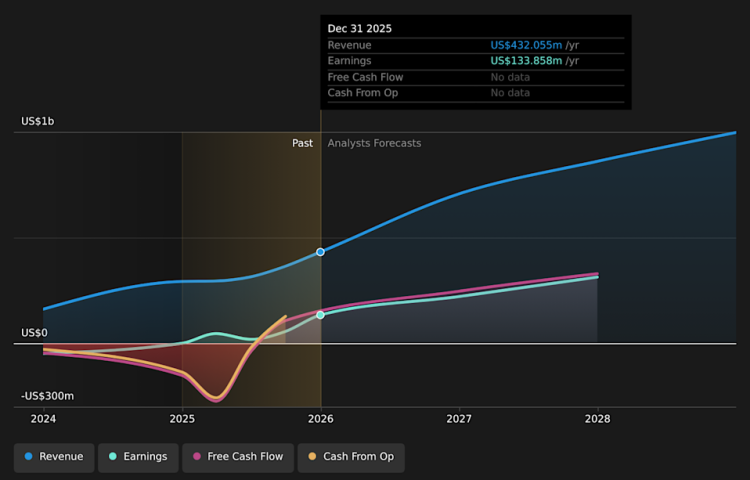Click the US$133.858m earnings value in tooltip
750x480 pixels.
527,61
